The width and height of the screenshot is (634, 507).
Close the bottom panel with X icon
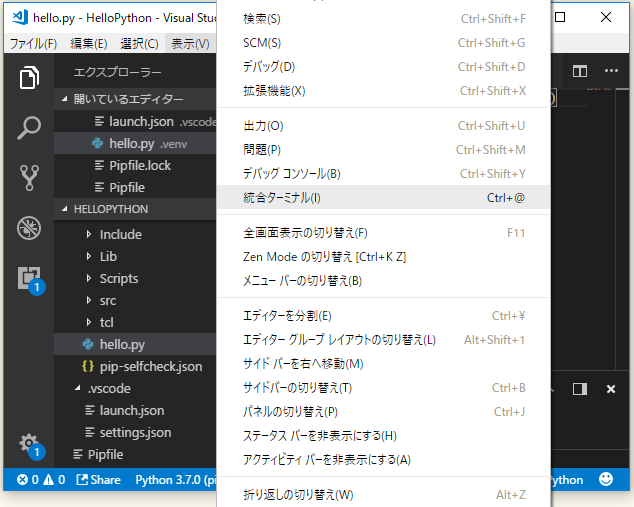(611, 389)
